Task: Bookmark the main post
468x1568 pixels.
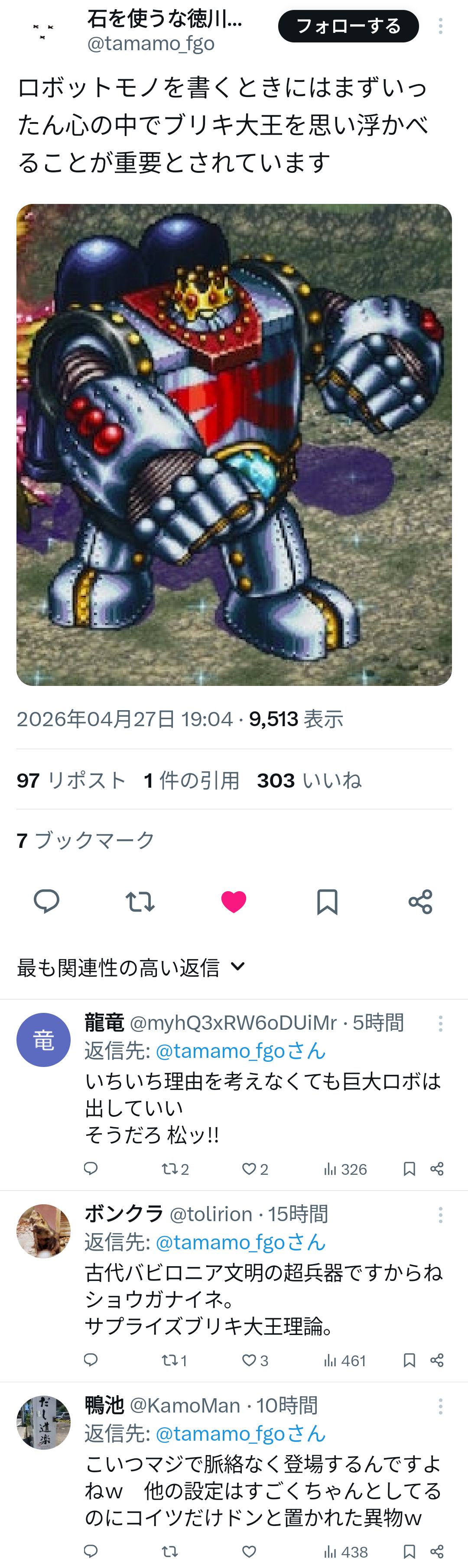Action: (x=327, y=902)
